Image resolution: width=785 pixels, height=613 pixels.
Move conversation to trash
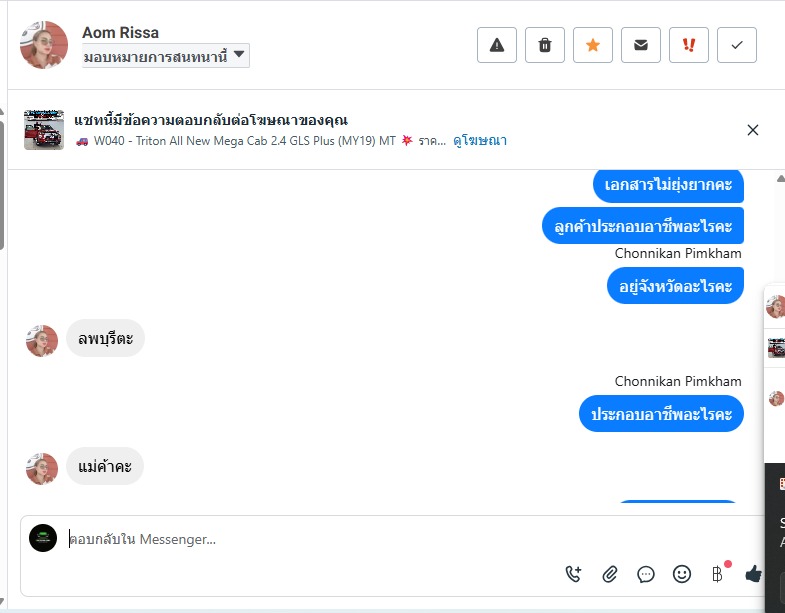[x=545, y=45]
